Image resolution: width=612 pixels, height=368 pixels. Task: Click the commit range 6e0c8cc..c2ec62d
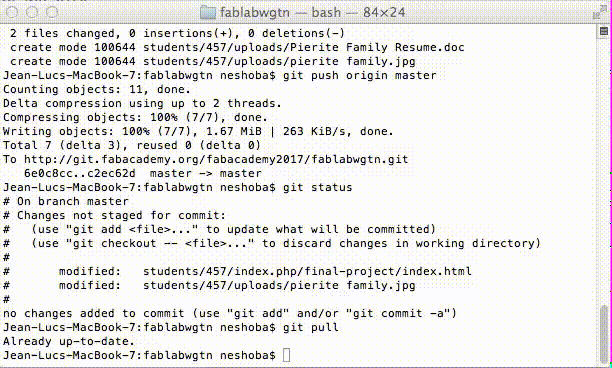(x=80, y=173)
